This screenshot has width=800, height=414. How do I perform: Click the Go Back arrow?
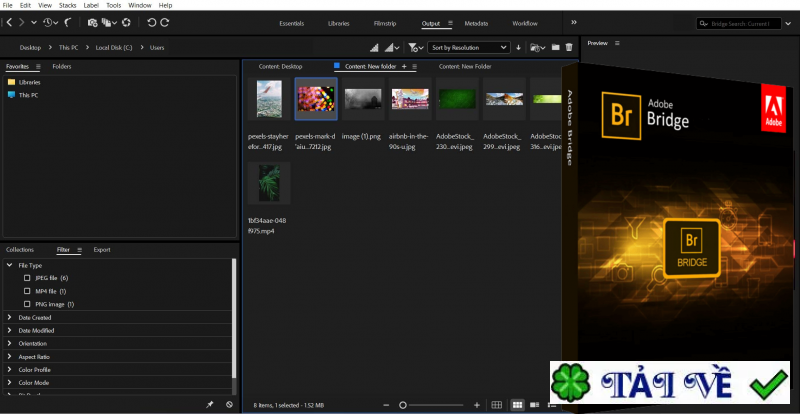pos(8,21)
